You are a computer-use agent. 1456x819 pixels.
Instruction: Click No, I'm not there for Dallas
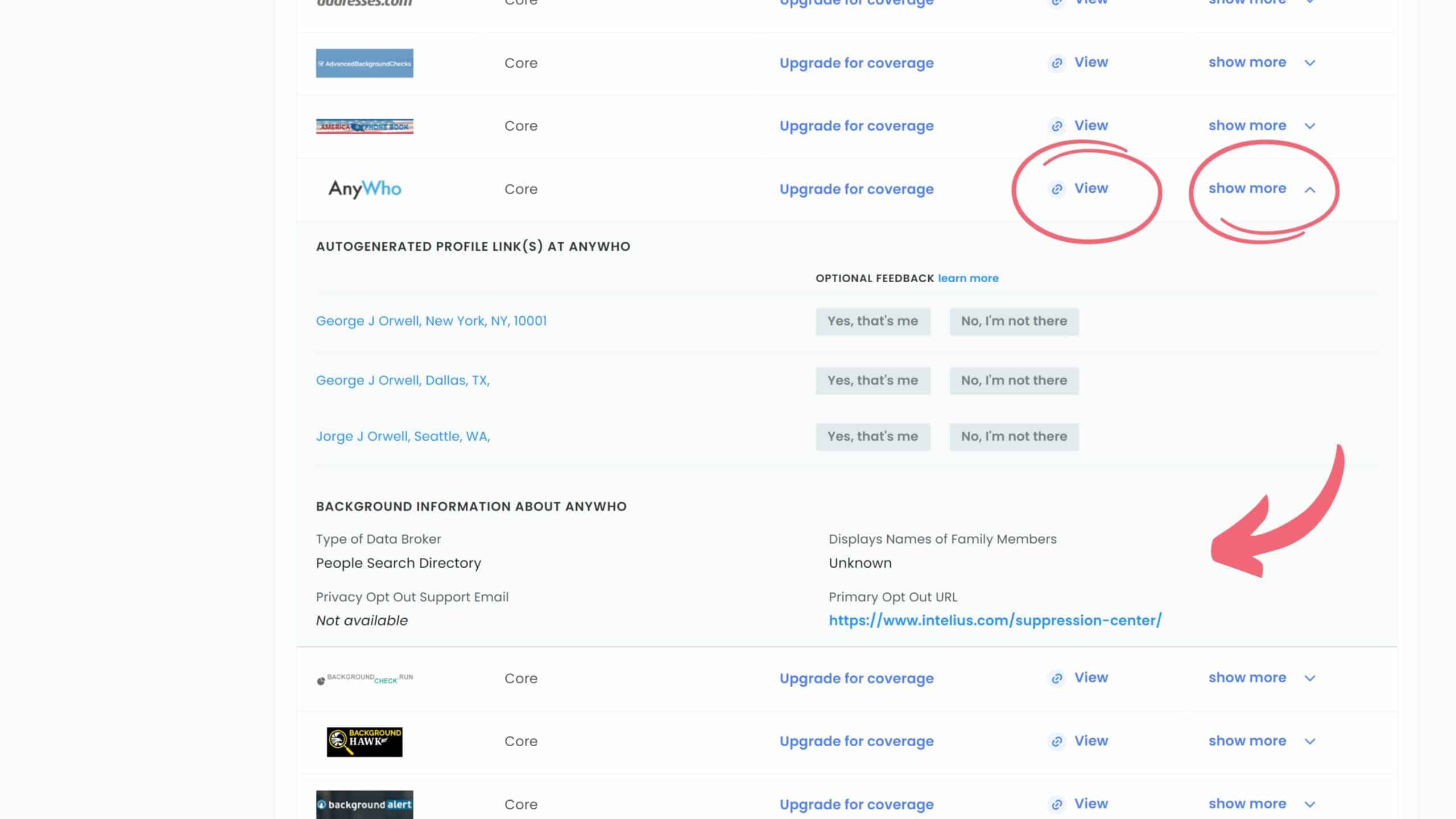click(x=1014, y=380)
